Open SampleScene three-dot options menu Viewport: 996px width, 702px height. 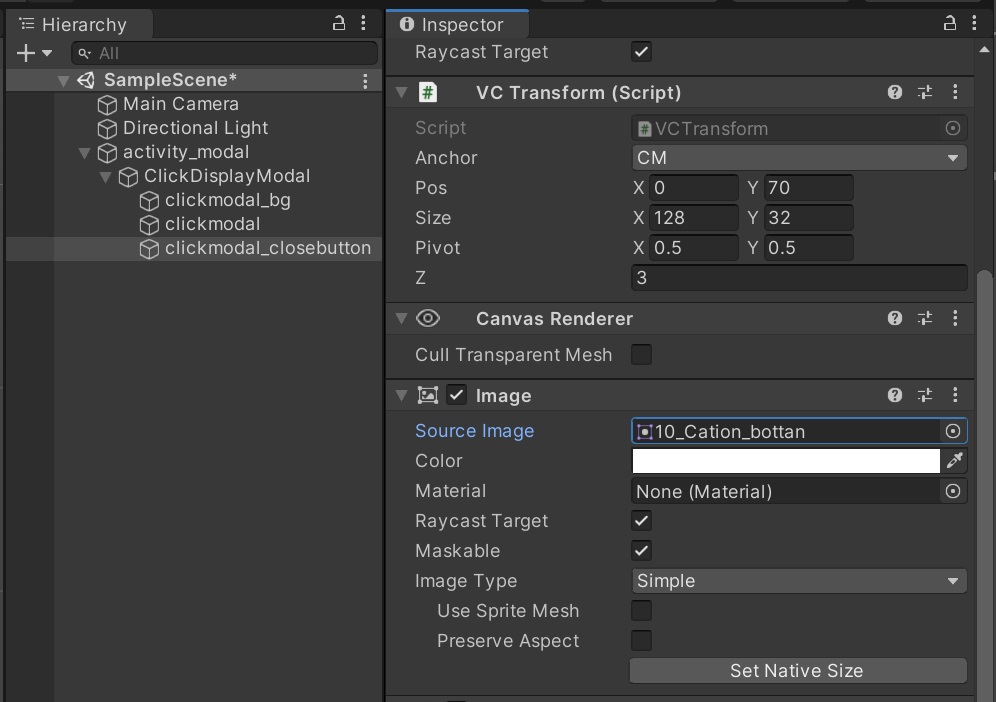[x=365, y=80]
